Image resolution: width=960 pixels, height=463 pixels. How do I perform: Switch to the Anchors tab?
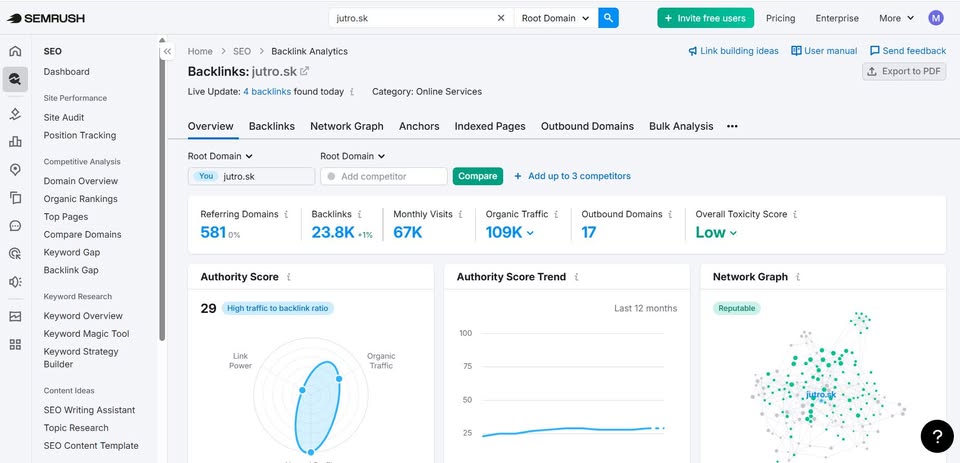(x=419, y=126)
